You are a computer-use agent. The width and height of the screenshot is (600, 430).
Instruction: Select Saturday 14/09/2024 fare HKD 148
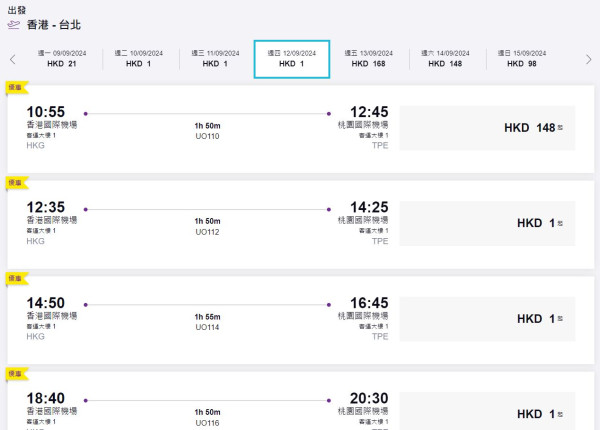point(445,58)
